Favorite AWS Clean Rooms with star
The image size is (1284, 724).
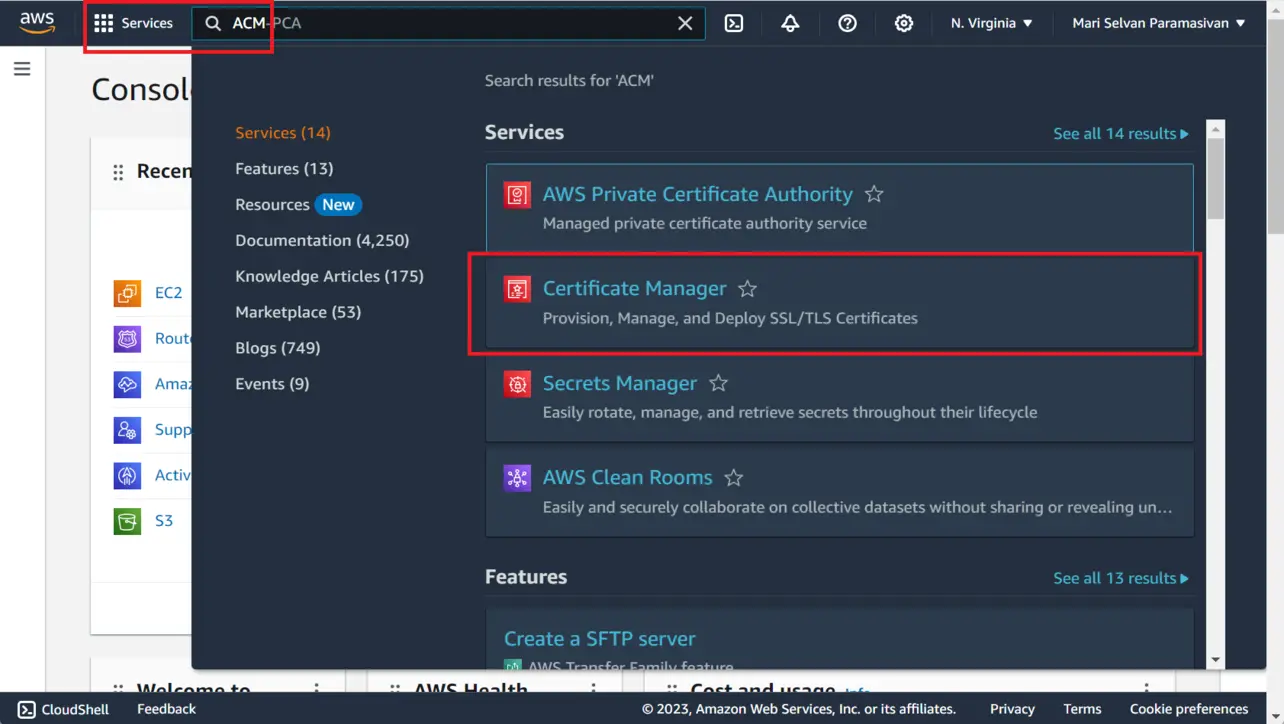click(733, 478)
